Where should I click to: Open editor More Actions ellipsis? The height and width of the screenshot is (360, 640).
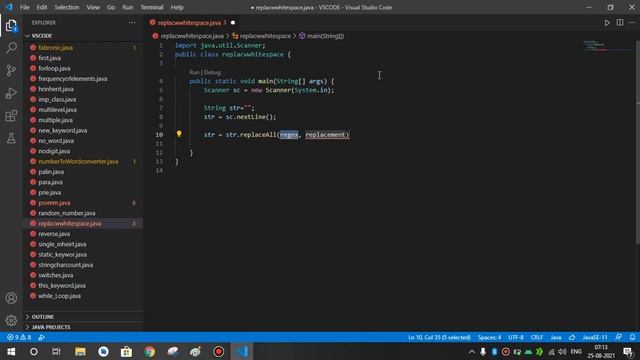coord(632,23)
